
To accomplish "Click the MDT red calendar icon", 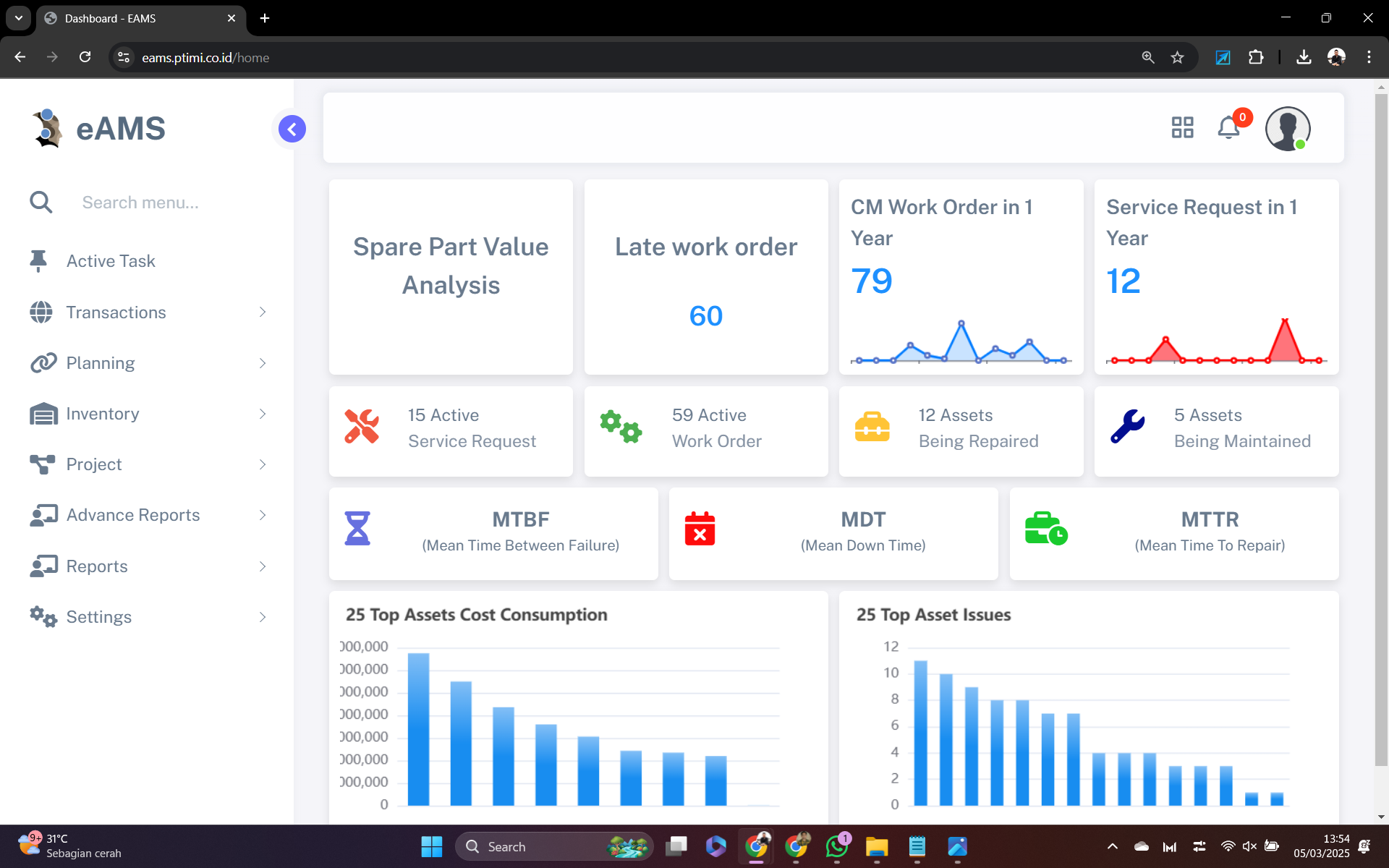I will 700,529.
